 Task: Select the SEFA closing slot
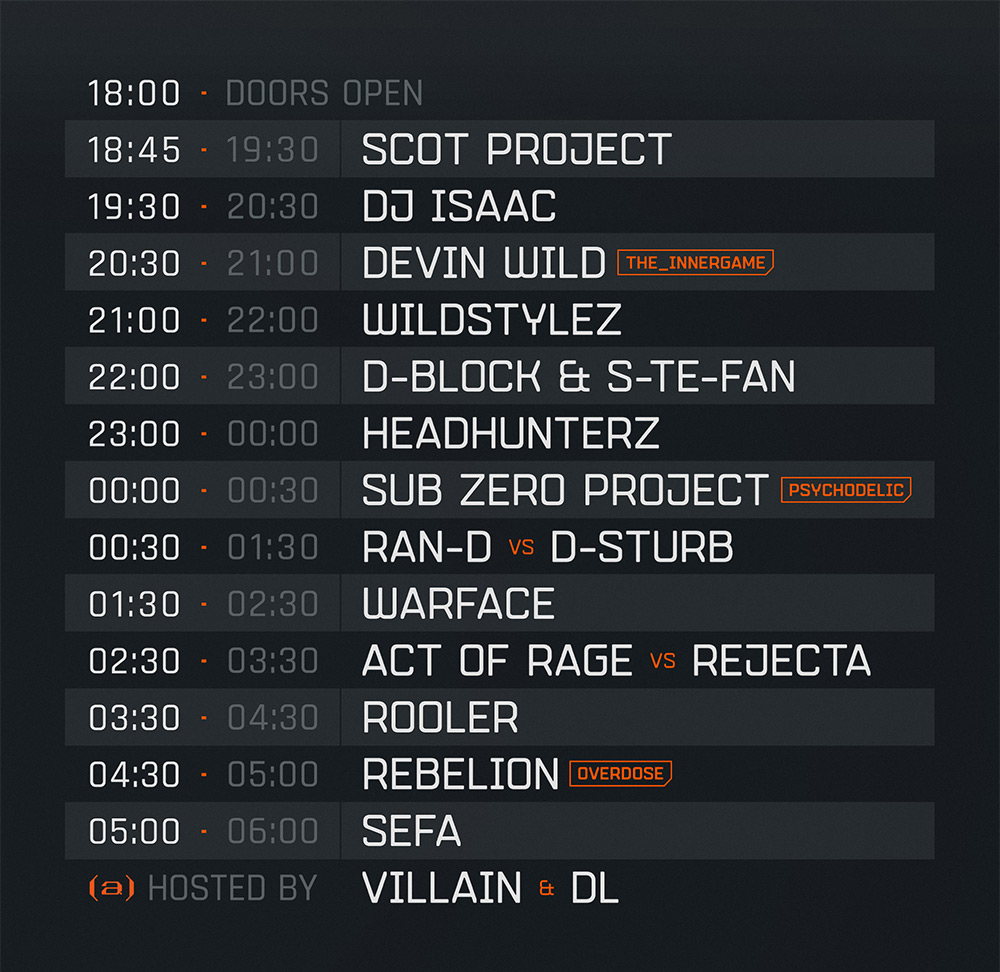499,830
